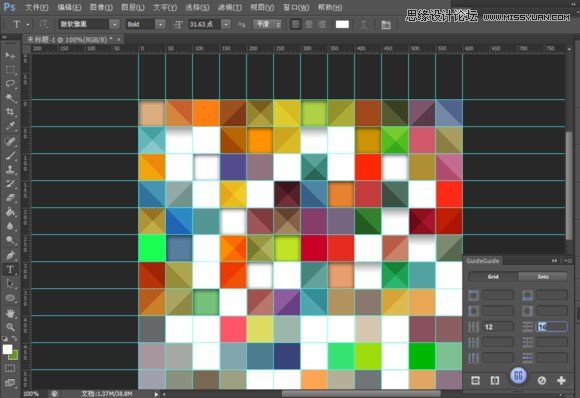Toggle Quick Mask mode in toolbox

coord(10,368)
